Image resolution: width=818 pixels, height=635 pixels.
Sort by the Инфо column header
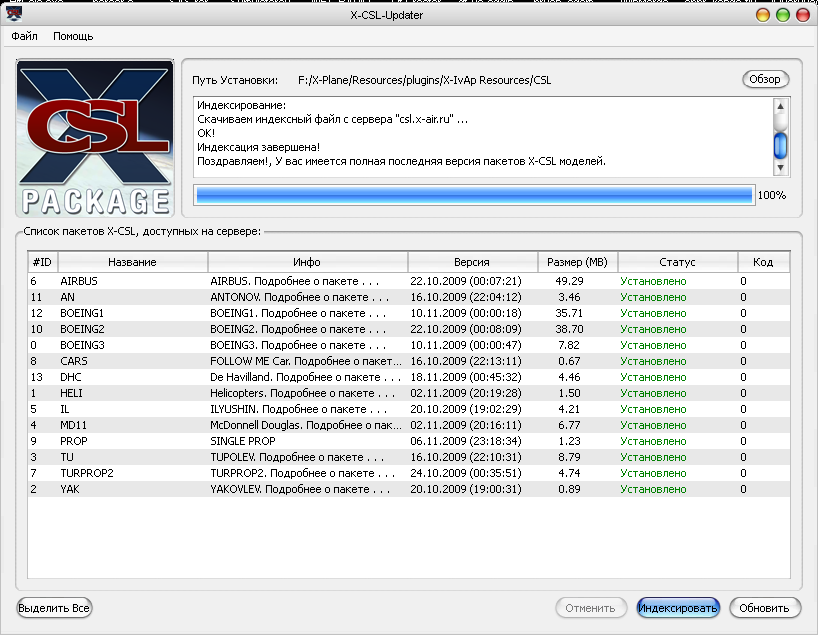point(307,262)
